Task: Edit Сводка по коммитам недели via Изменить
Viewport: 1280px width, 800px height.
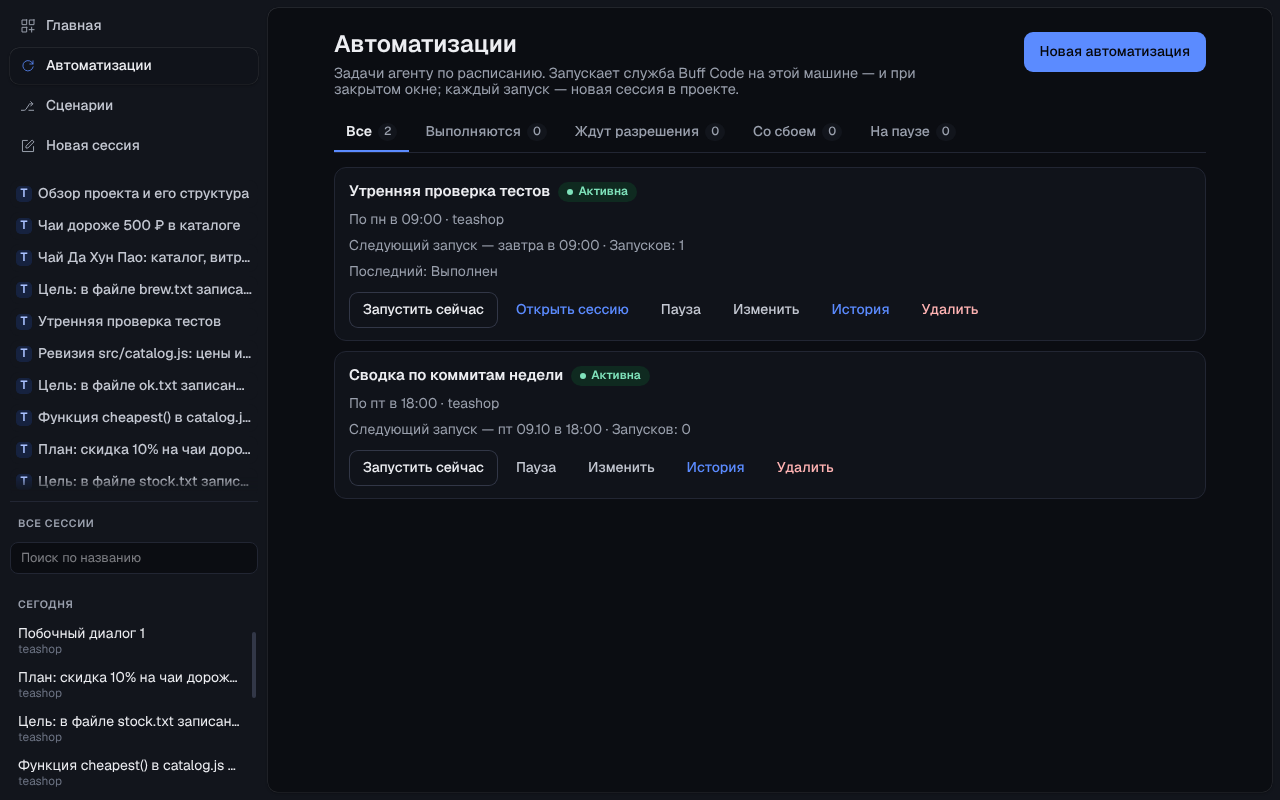Action: click(621, 468)
